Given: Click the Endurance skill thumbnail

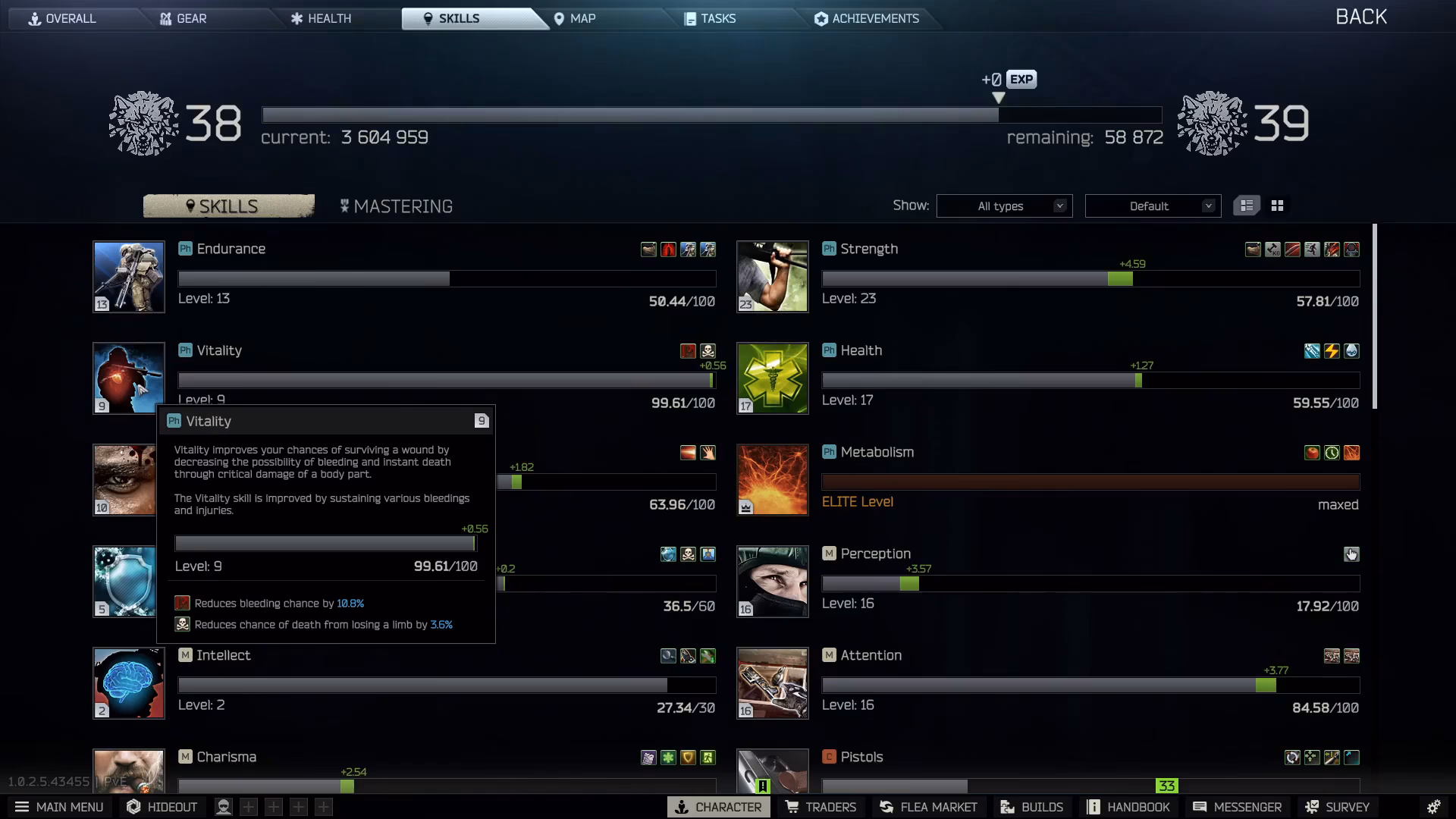Looking at the screenshot, I should [129, 277].
